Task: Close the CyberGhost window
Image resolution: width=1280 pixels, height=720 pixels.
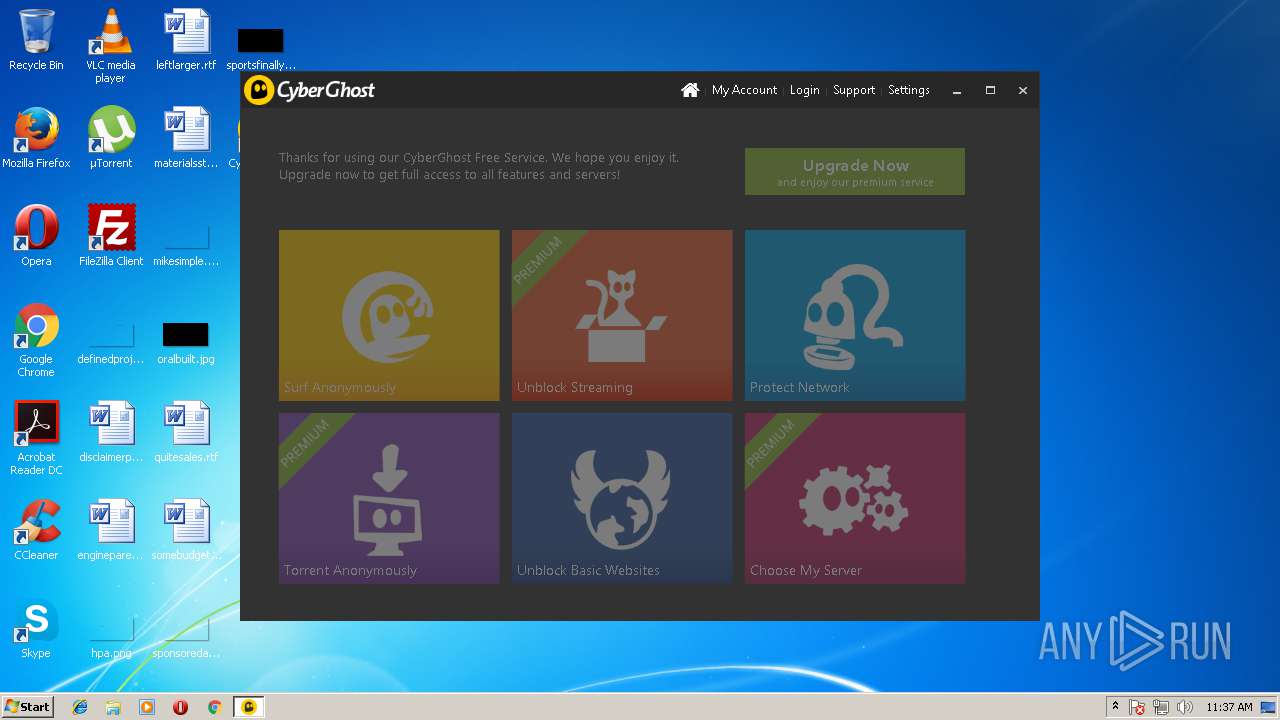Action: click(x=1023, y=90)
